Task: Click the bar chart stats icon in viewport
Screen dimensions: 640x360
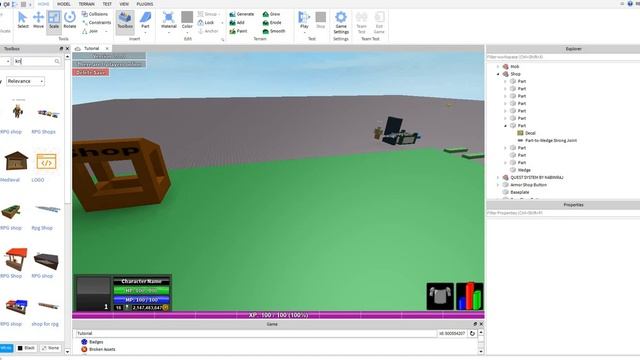Action: 470,296
